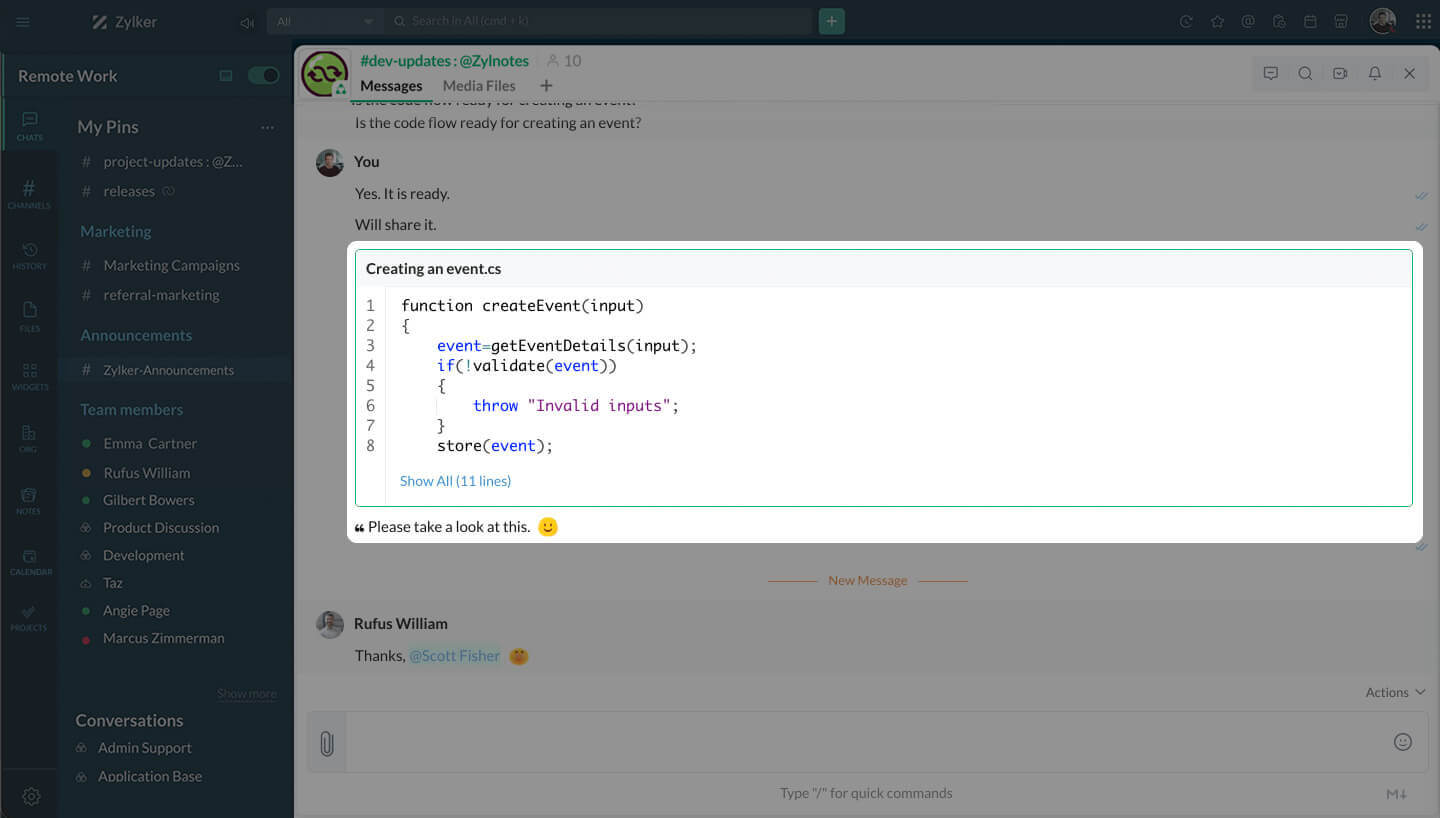Open the Admin Support conversation
Image resolution: width=1440 pixels, height=818 pixels.
(144, 748)
